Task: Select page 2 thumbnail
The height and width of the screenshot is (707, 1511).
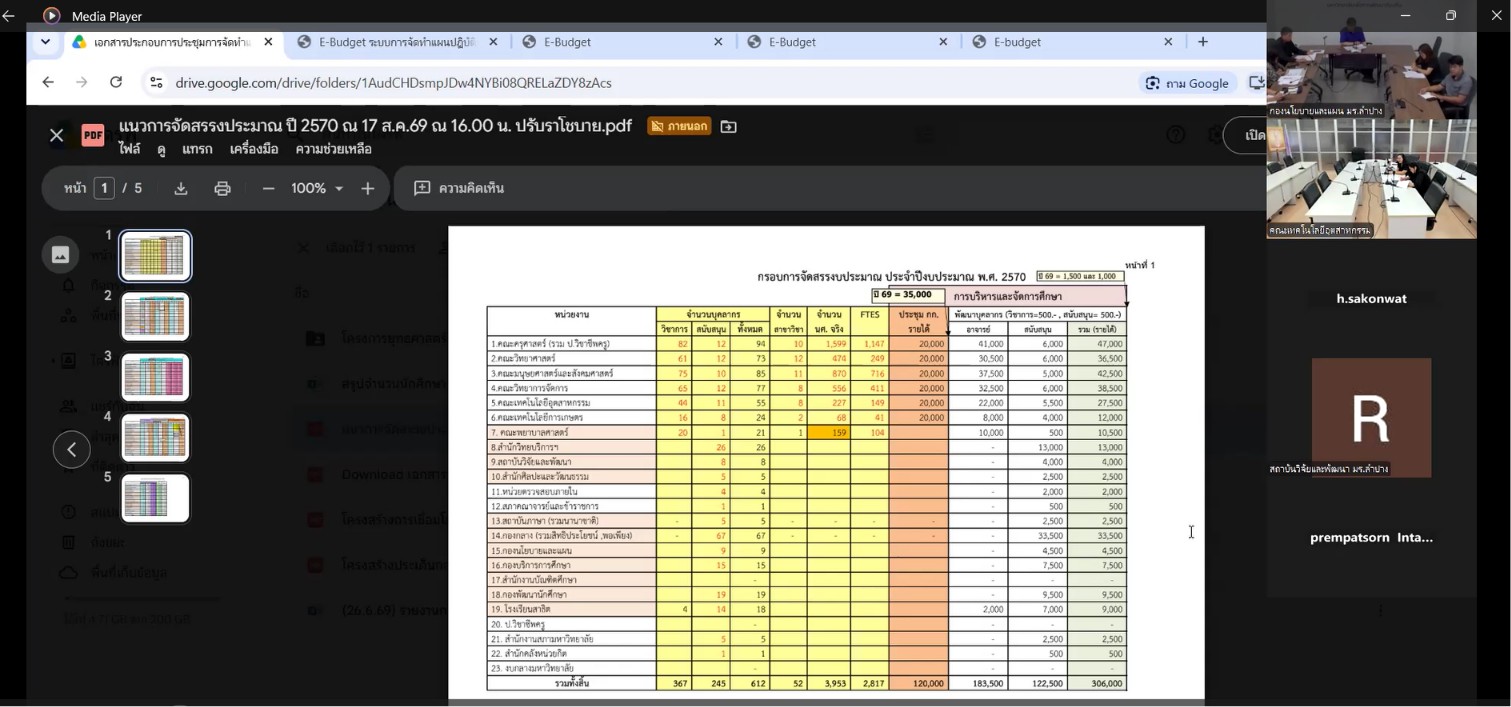Action: coord(155,317)
